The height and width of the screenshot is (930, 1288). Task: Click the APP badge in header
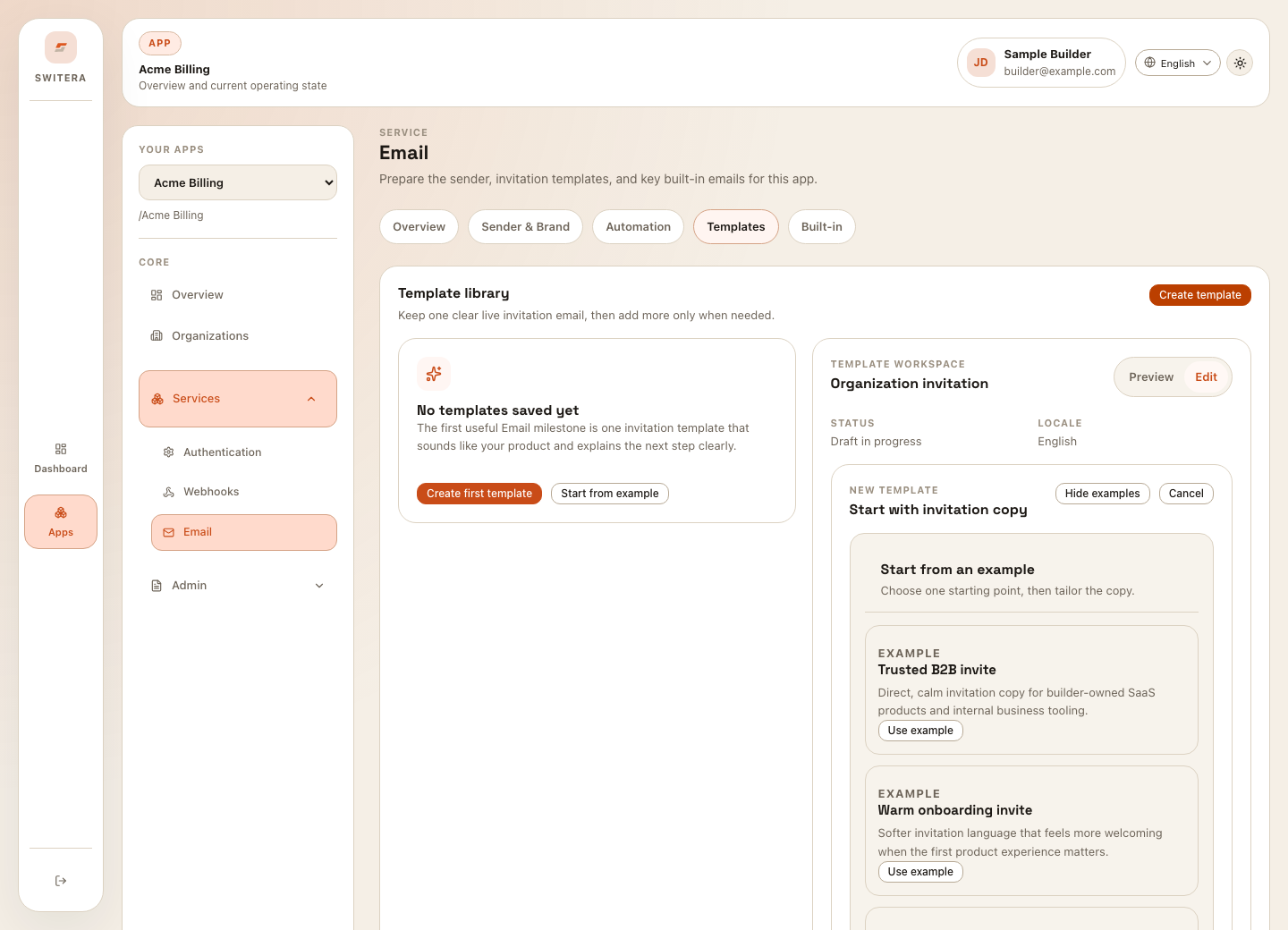click(x=160, y=43)
